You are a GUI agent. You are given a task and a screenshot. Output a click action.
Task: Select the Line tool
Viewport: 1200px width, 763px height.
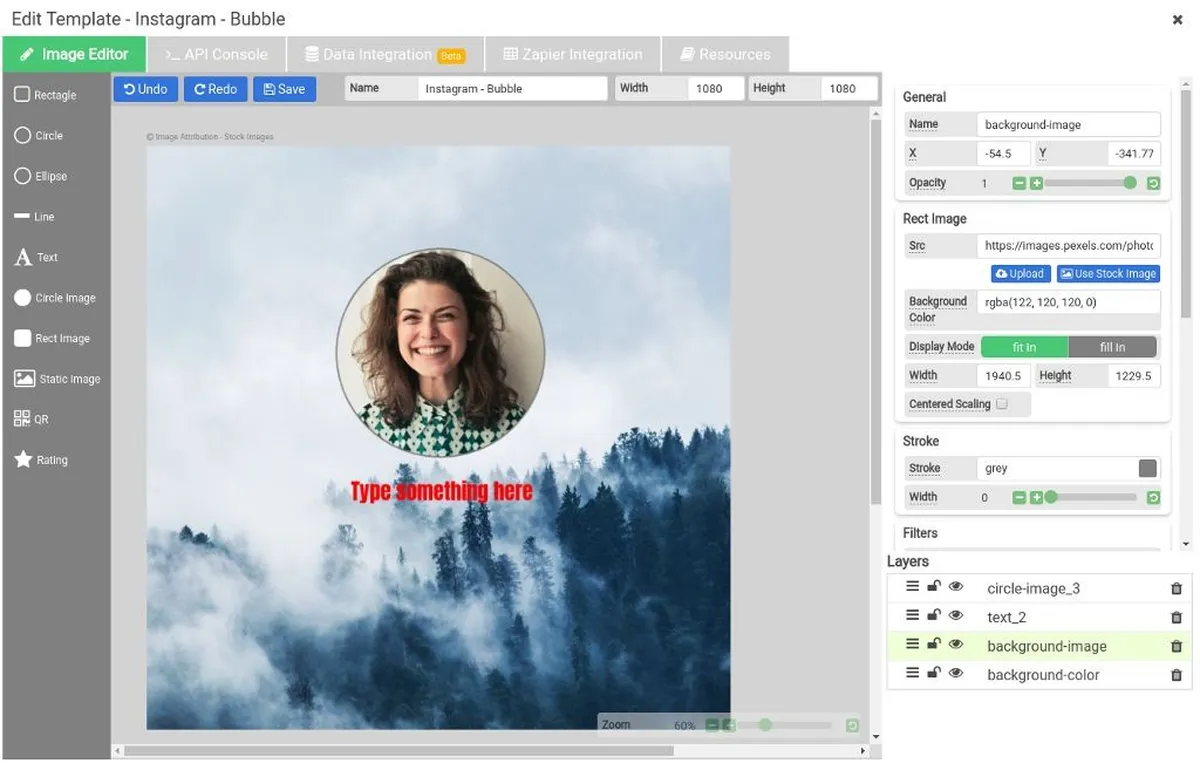[x=35, y=217]
